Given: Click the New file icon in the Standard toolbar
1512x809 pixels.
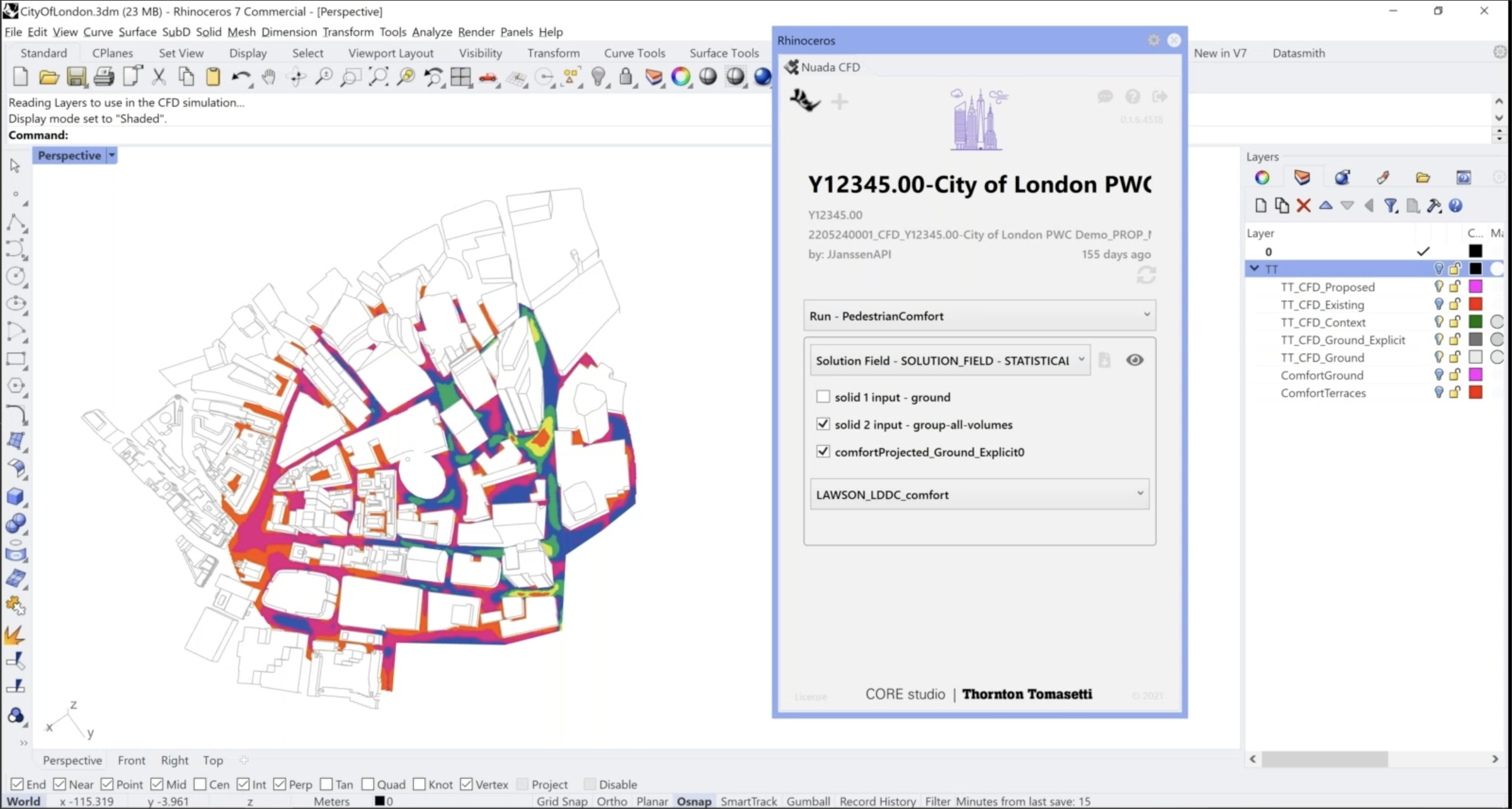Looking at the screenshot, I should (x=20, y=77).
